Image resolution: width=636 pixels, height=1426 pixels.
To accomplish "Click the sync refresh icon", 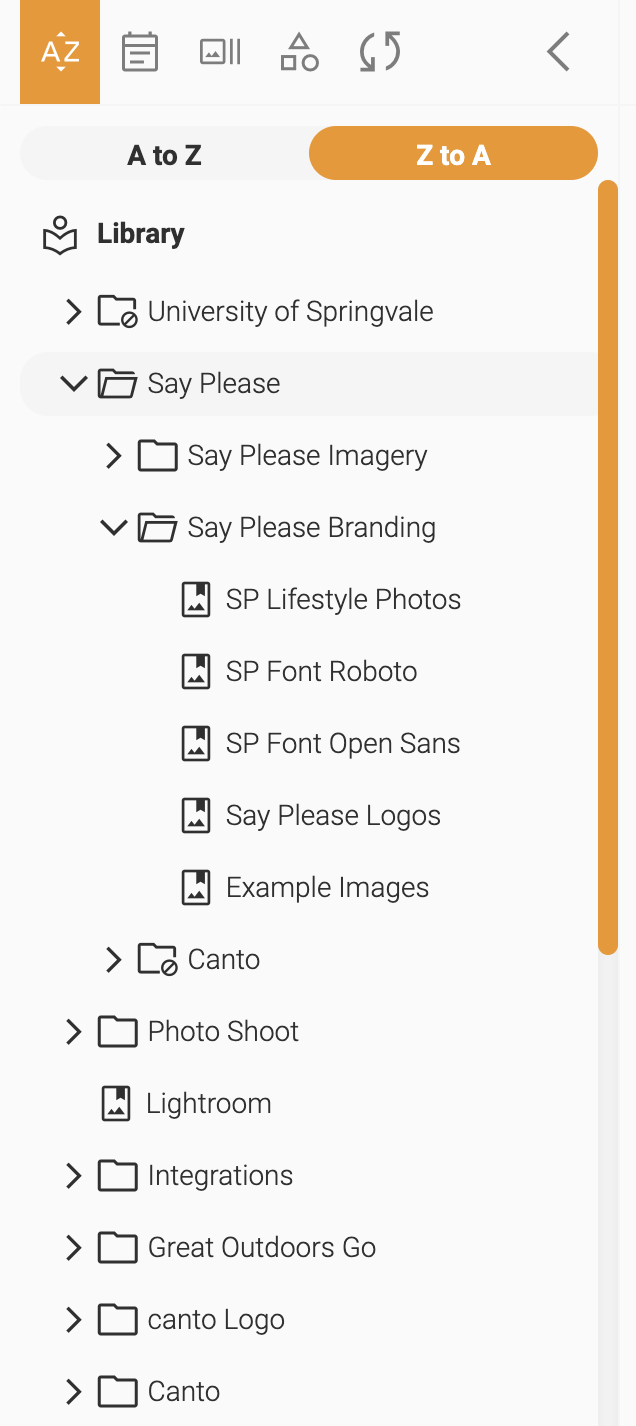I will click(380, 52).
